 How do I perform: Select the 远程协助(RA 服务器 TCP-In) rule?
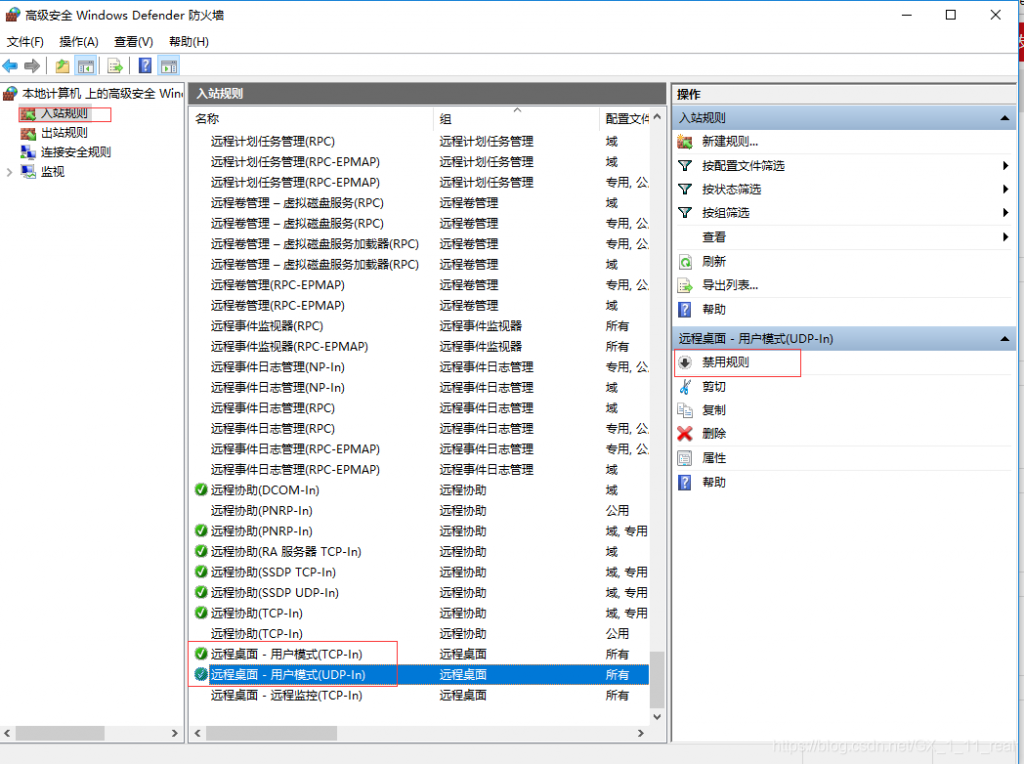tap(421, 552)
